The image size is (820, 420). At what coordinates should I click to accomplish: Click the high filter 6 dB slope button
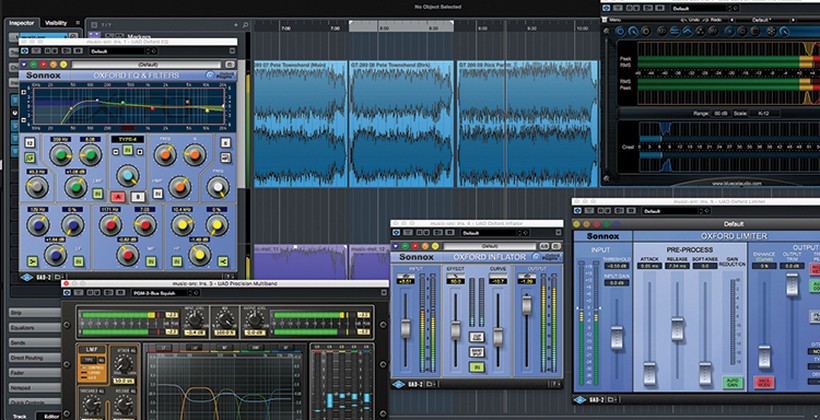[225, 143]
